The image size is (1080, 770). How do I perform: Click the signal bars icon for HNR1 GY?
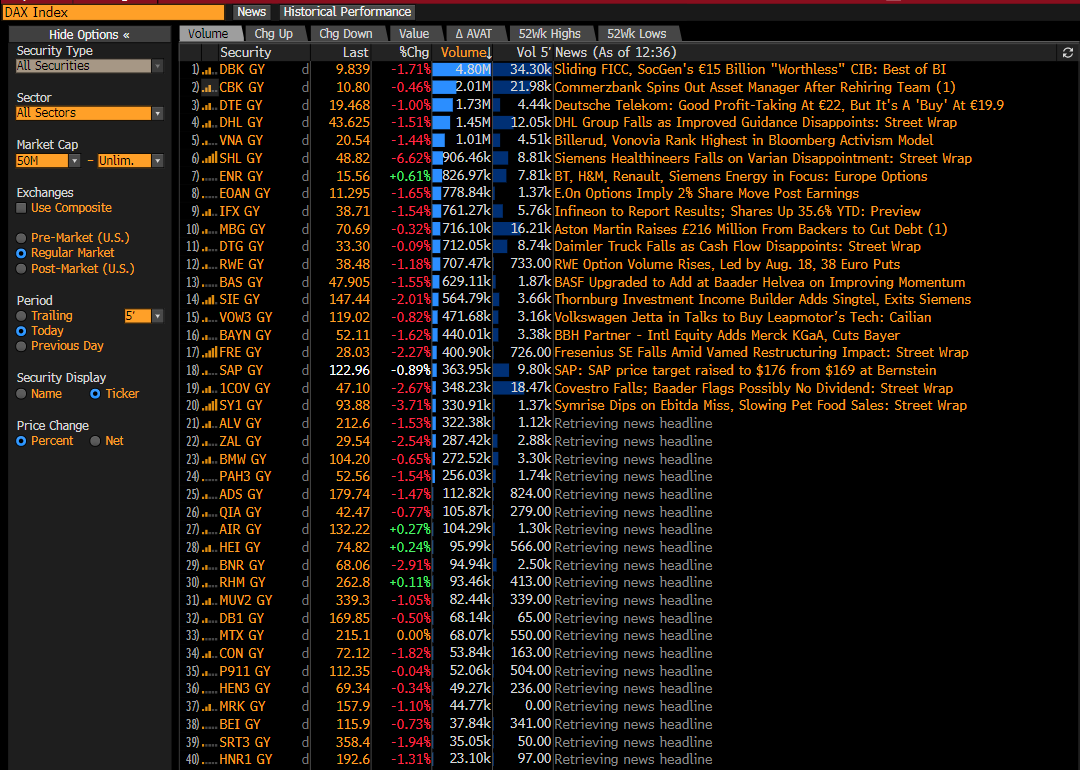pyautogui.click(x=209, y=760)
